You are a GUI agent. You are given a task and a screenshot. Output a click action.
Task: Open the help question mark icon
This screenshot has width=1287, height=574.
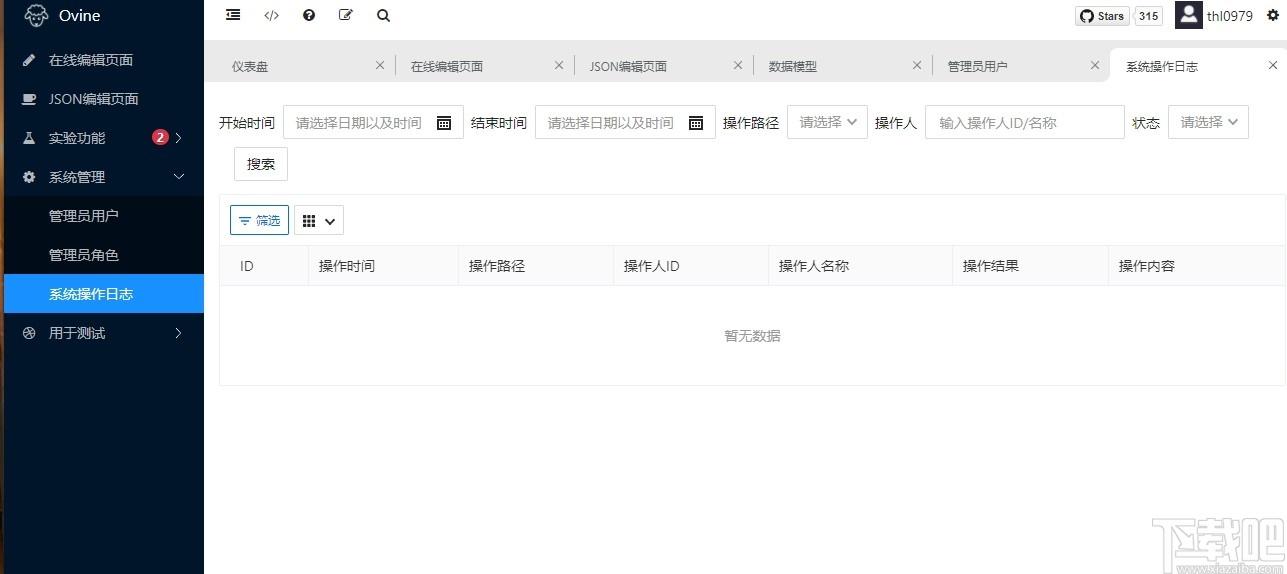(x=309, y=15)
